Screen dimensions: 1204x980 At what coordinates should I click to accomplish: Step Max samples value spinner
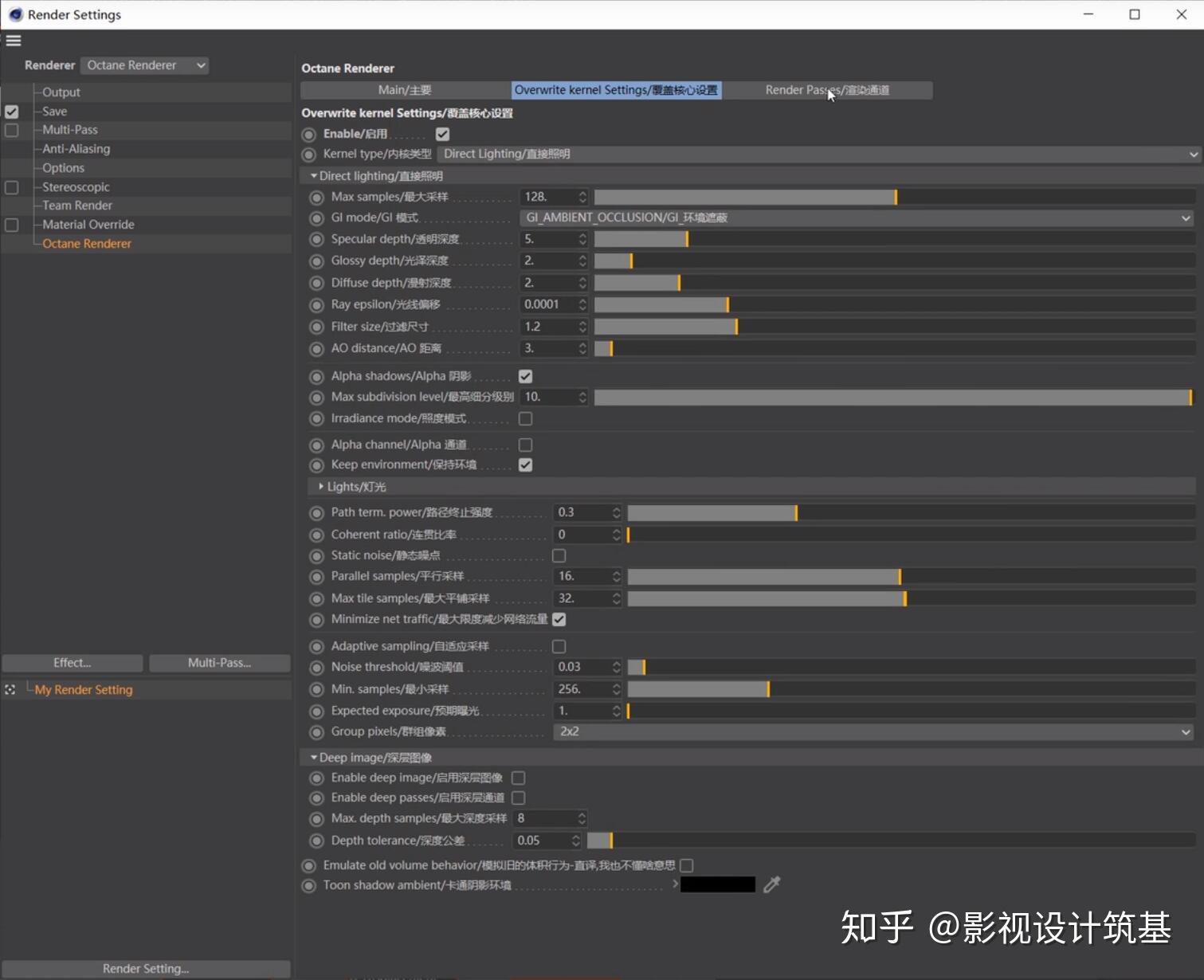pos(582,197)
